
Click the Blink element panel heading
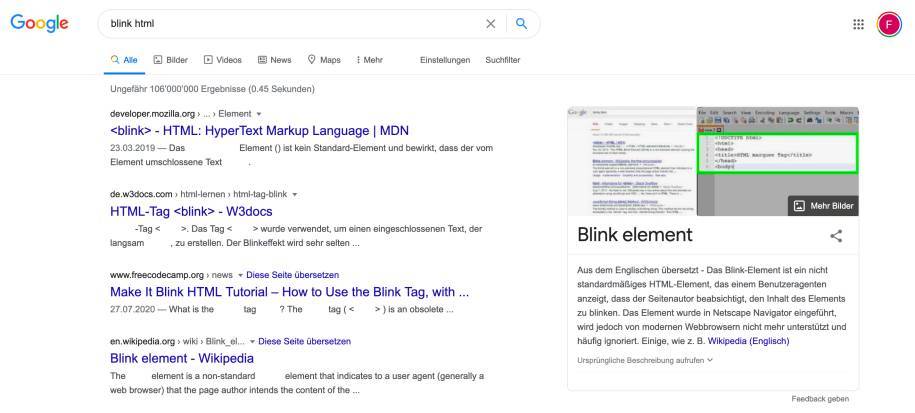point(634,234)
